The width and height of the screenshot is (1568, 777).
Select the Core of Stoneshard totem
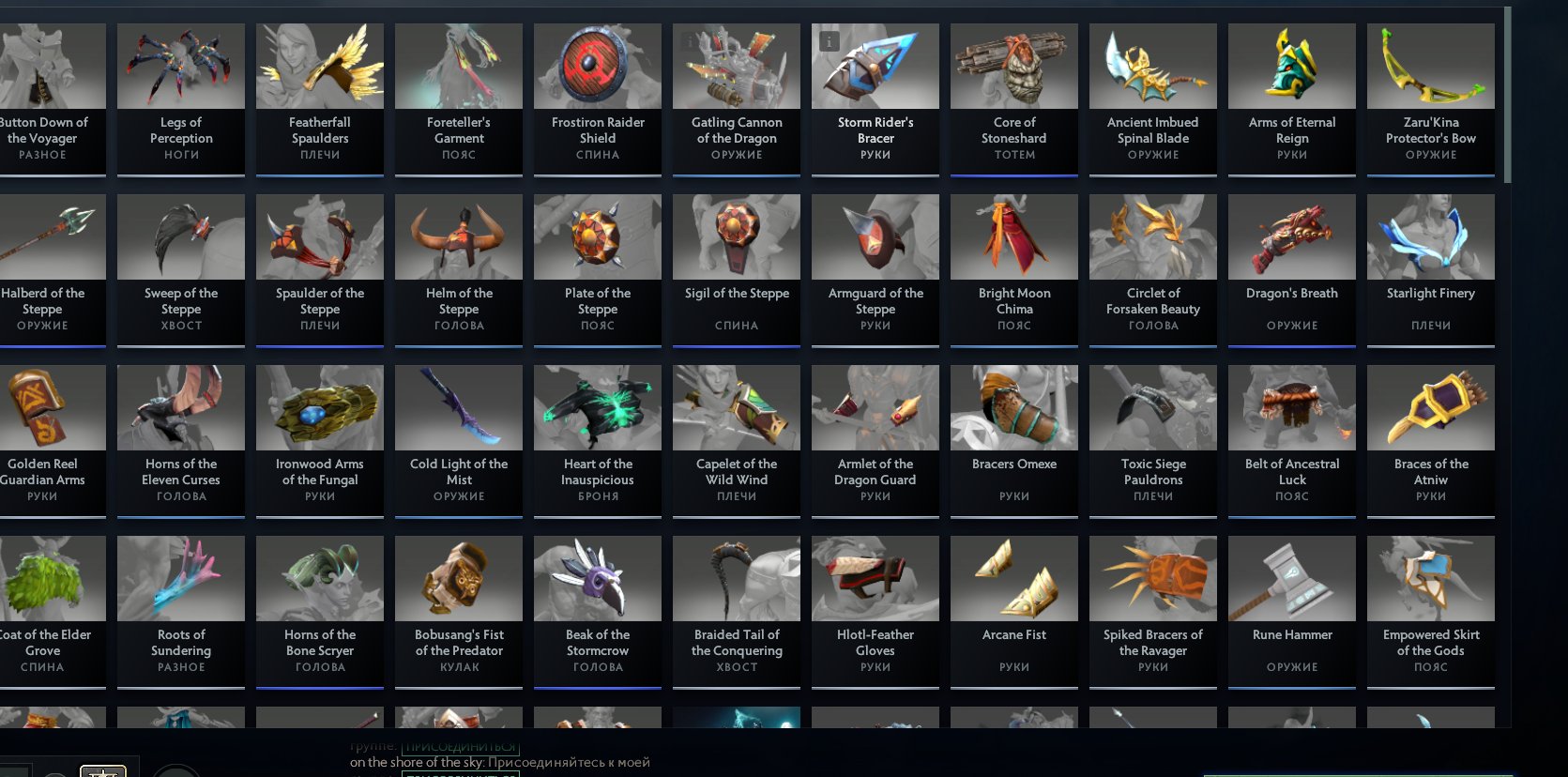1014,99
